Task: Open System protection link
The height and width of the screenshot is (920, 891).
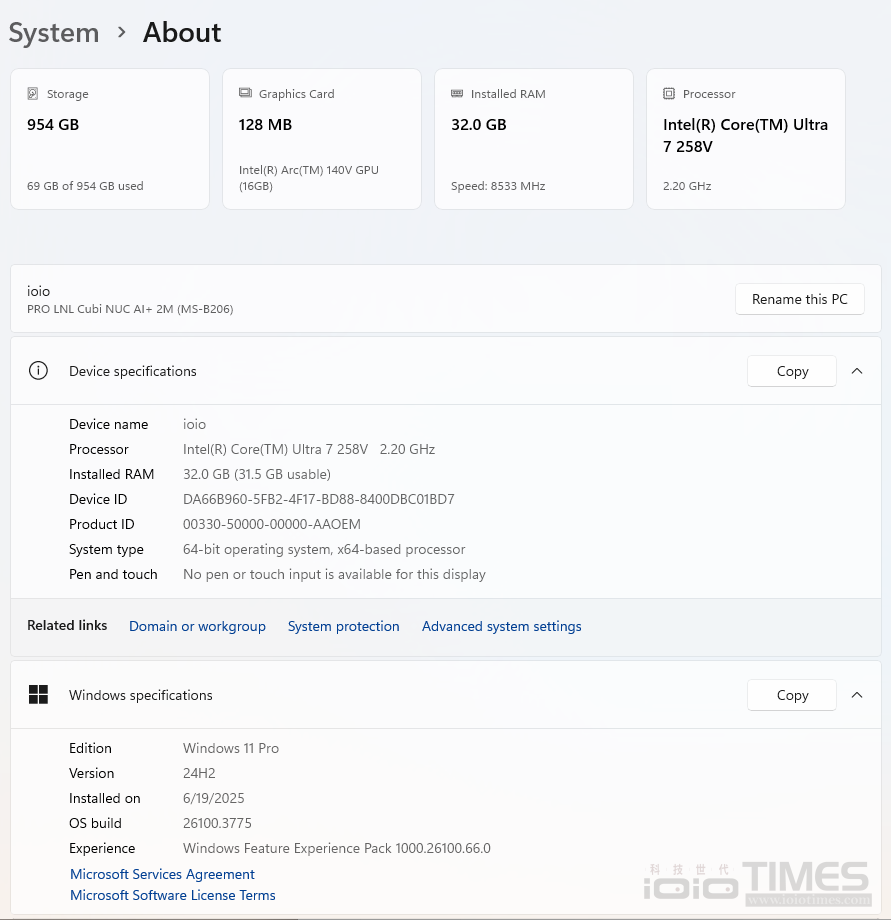Action: pyautogui.click(x=344, y=626)
